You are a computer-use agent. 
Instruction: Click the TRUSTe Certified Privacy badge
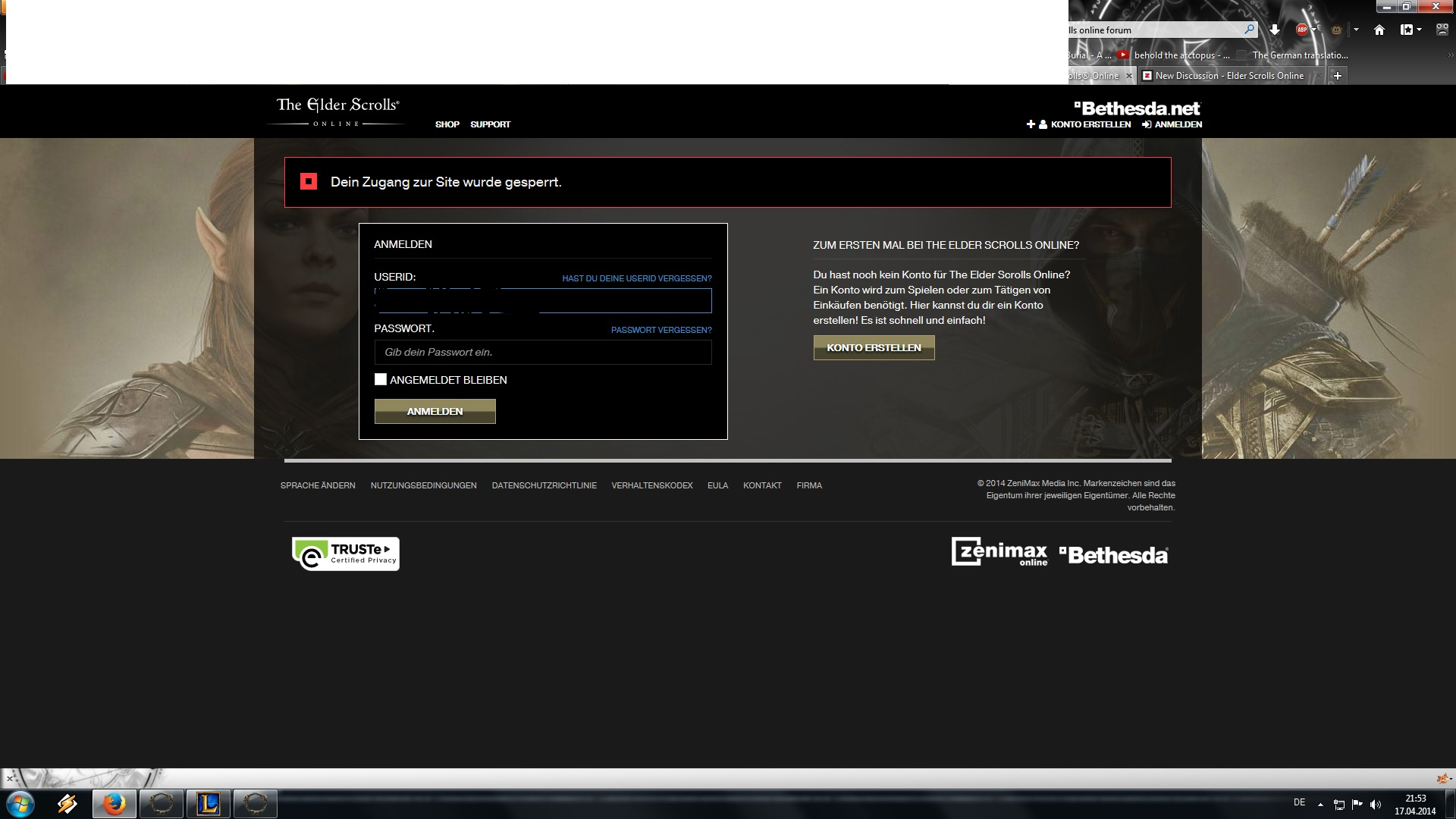[x=346, y=554]
